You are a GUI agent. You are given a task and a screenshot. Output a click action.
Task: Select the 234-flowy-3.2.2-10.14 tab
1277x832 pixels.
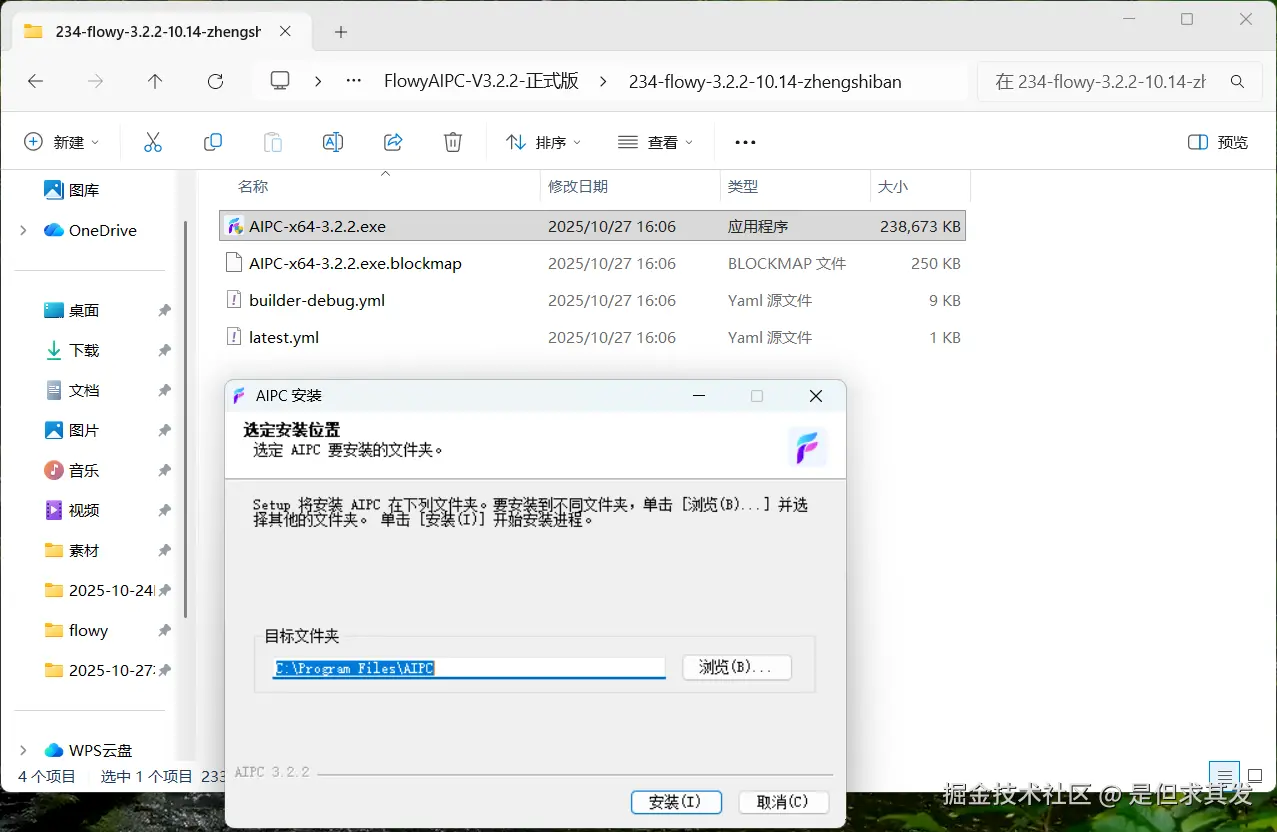[148, 31]
